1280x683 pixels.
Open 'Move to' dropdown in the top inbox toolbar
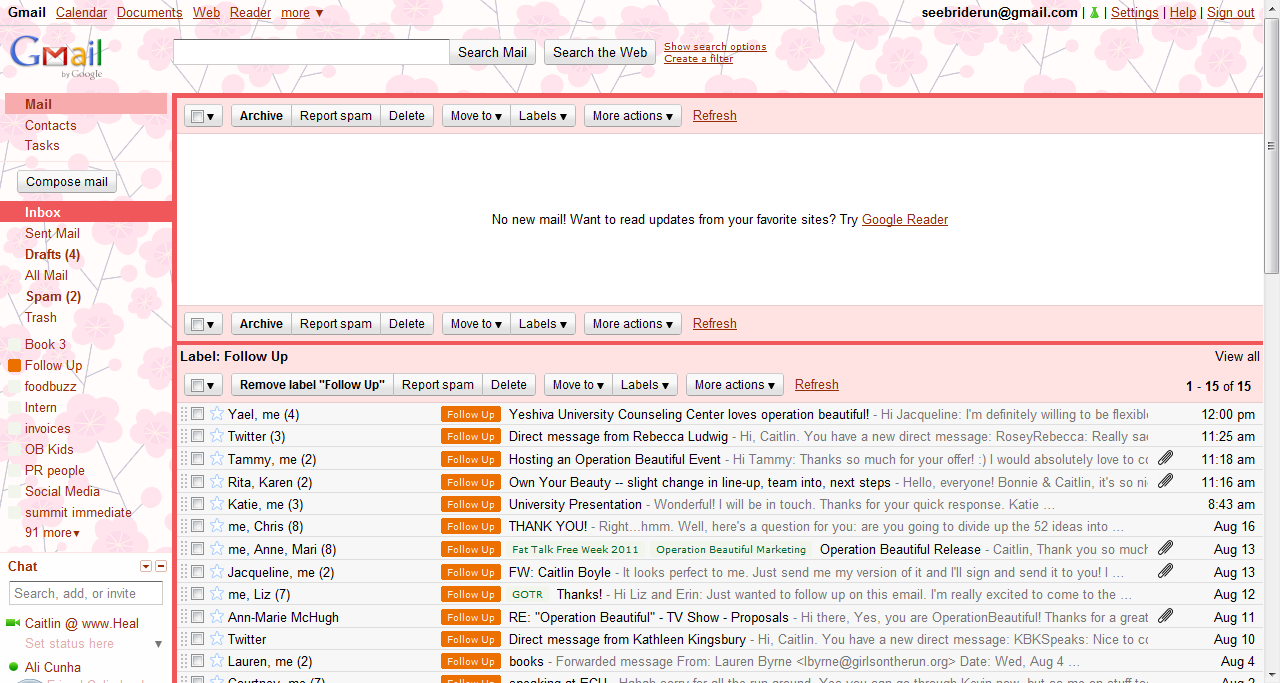tap(476, 116)
